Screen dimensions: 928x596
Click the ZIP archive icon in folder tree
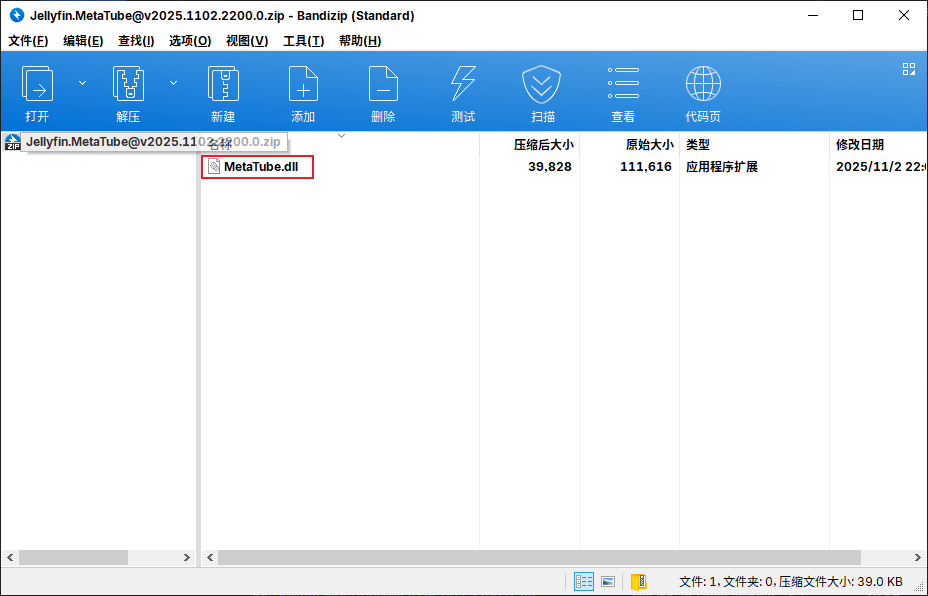(12, 142)
